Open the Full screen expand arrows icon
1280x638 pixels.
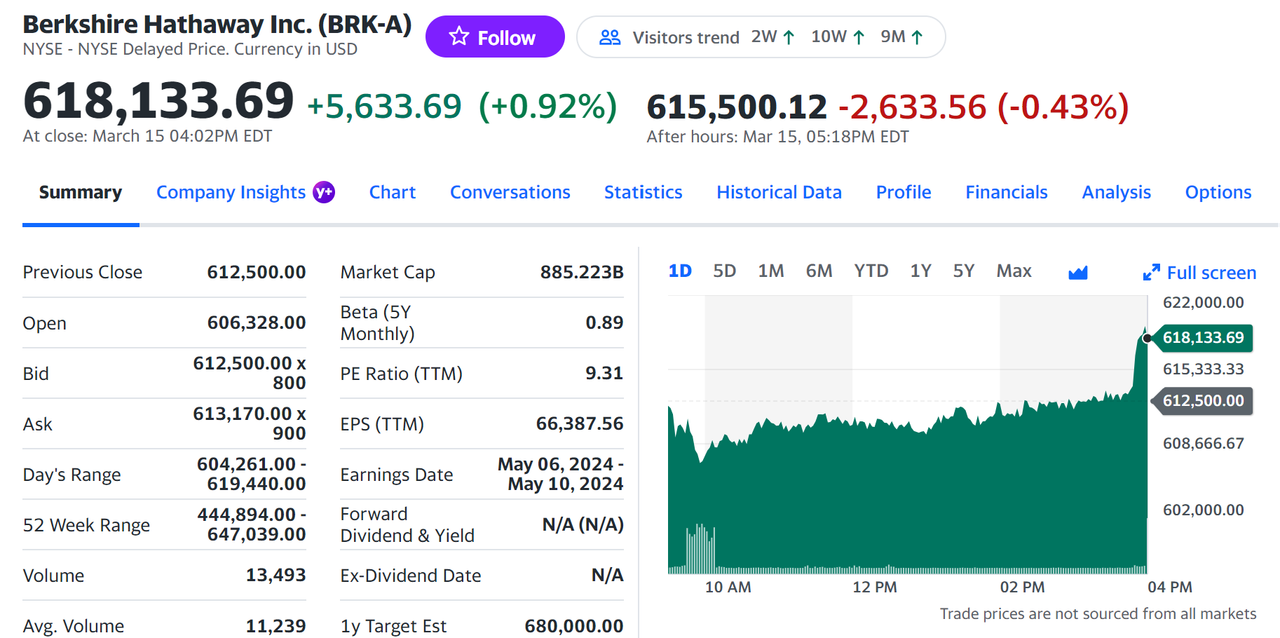[x=1151, y=272]
